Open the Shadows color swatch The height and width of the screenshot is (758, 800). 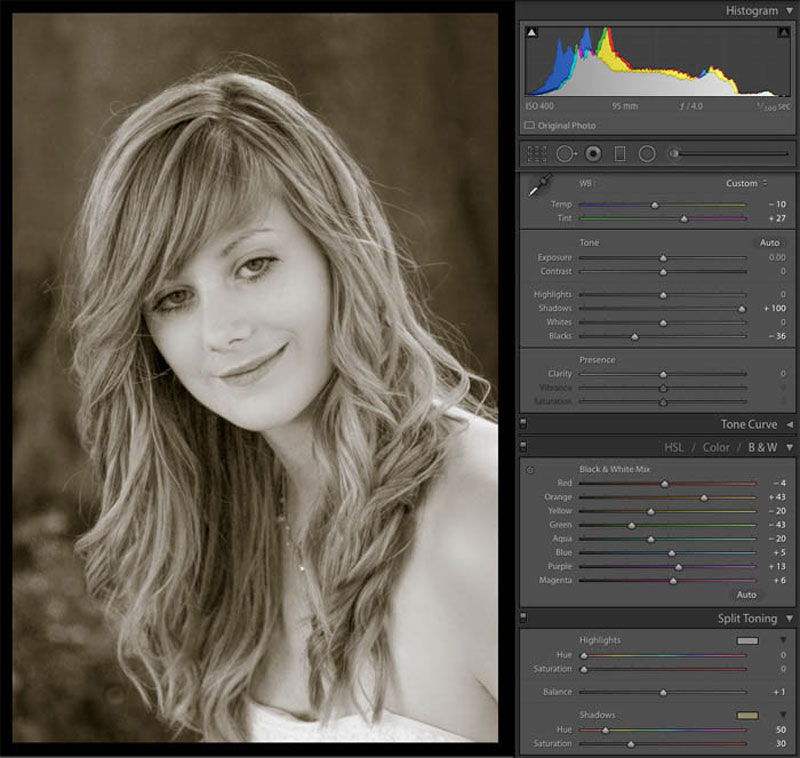[x=747, y=716]
